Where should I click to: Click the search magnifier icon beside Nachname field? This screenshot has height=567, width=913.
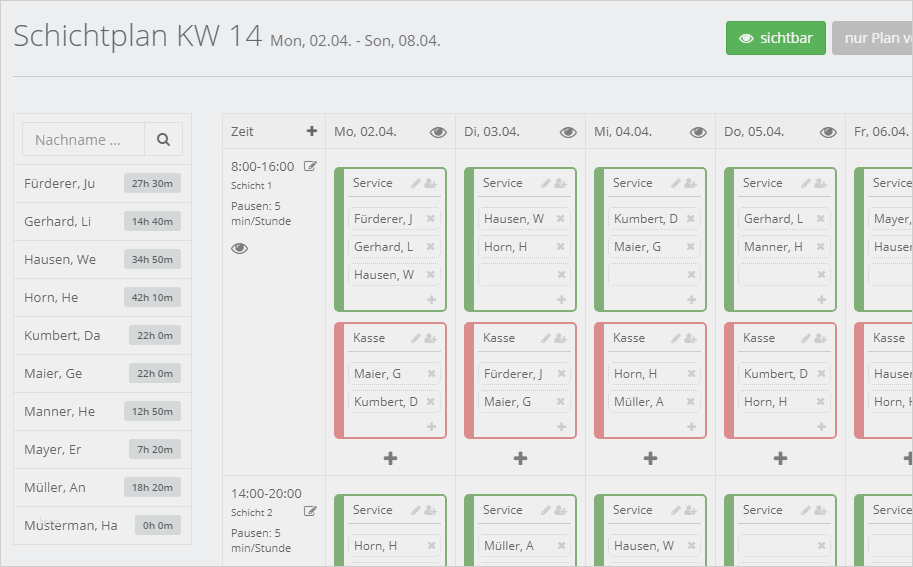pyautogui.click(x=163, y=140)
